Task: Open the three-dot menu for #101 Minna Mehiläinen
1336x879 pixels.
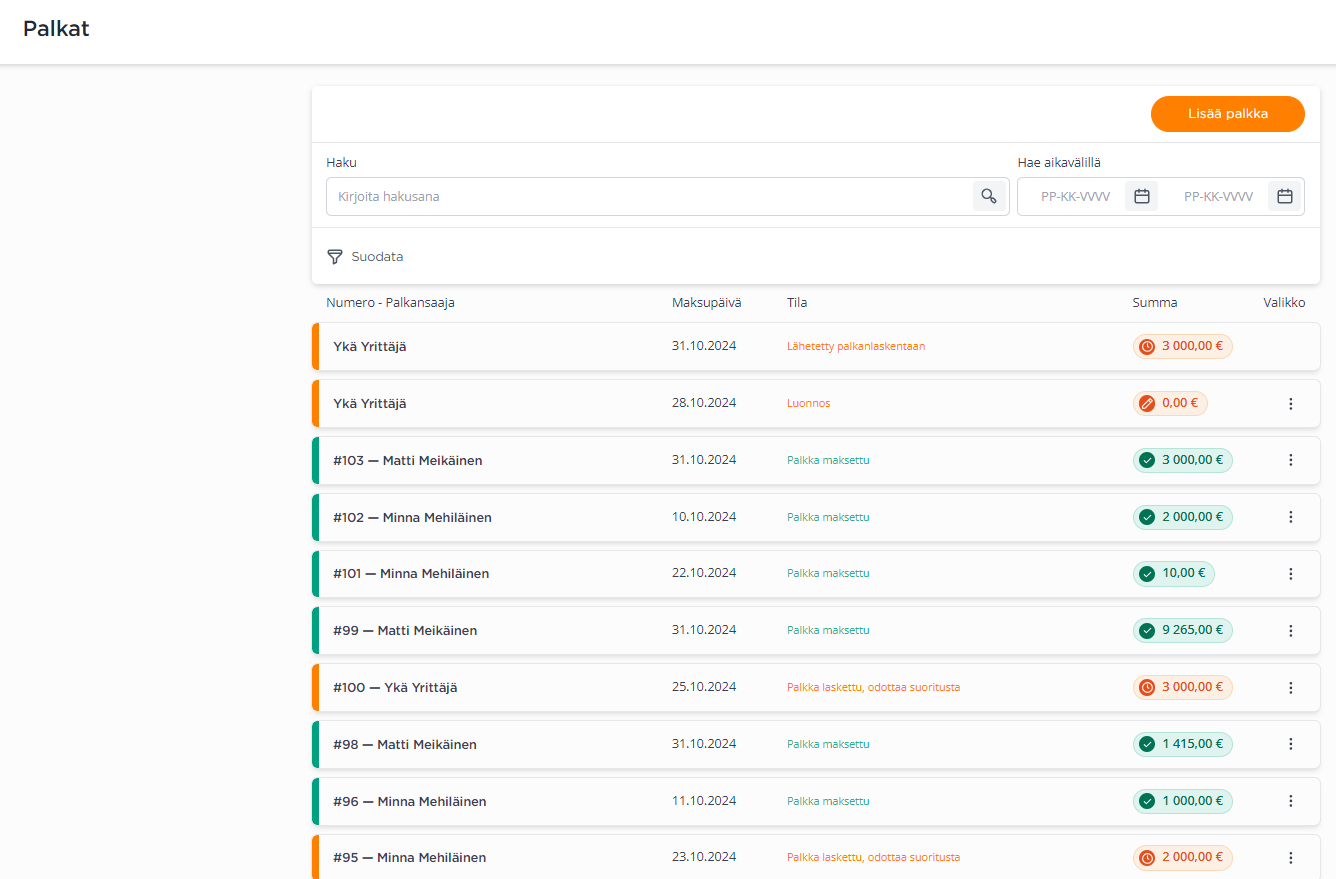Action: coord(1290,574)
